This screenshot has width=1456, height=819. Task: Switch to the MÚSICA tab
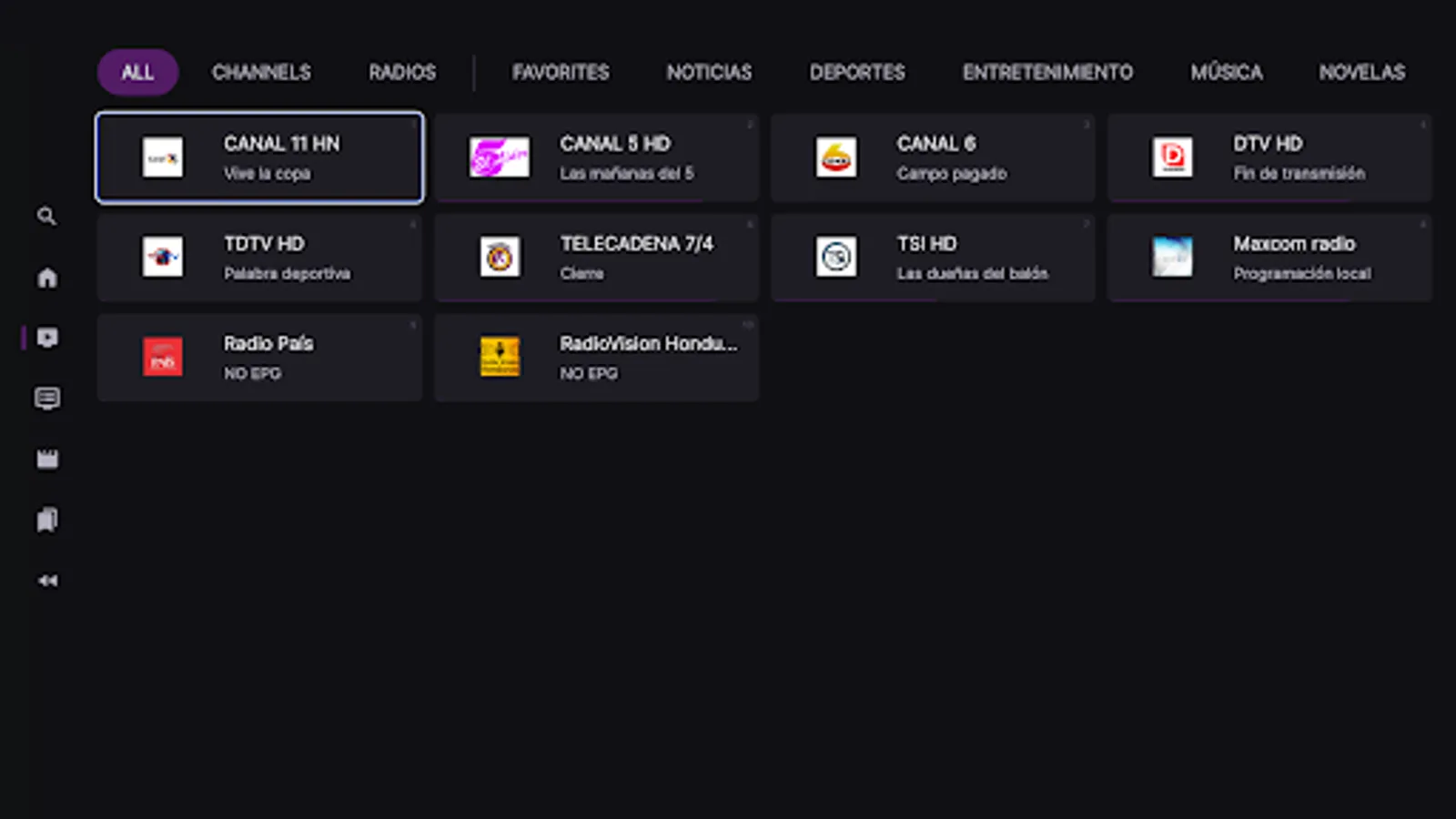coord(1227,72)
